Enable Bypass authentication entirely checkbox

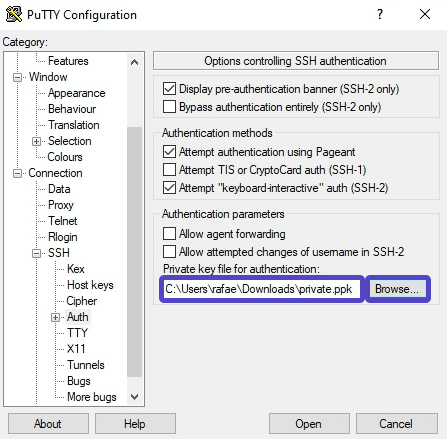click(169, 107)
